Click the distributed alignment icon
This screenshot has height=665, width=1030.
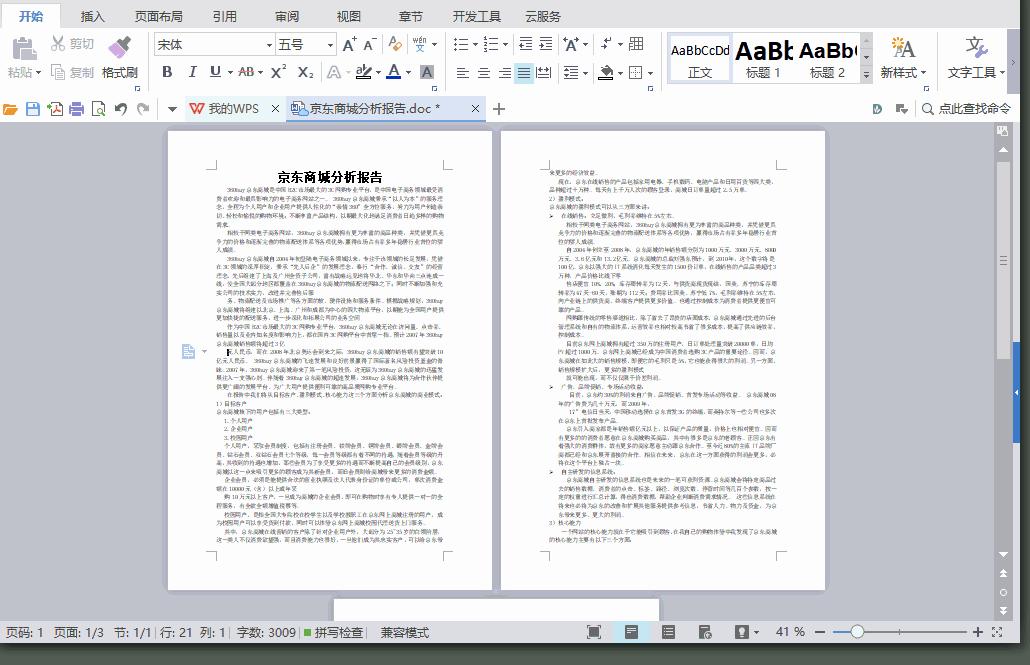coord(544,72)
